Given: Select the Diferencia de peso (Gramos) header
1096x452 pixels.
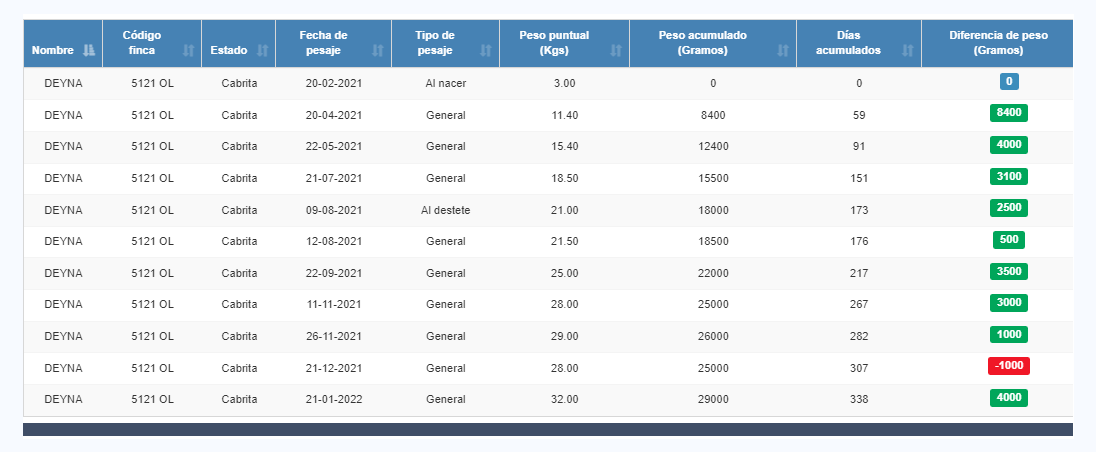Looking at the screenshot, I should tap(997, 43).
